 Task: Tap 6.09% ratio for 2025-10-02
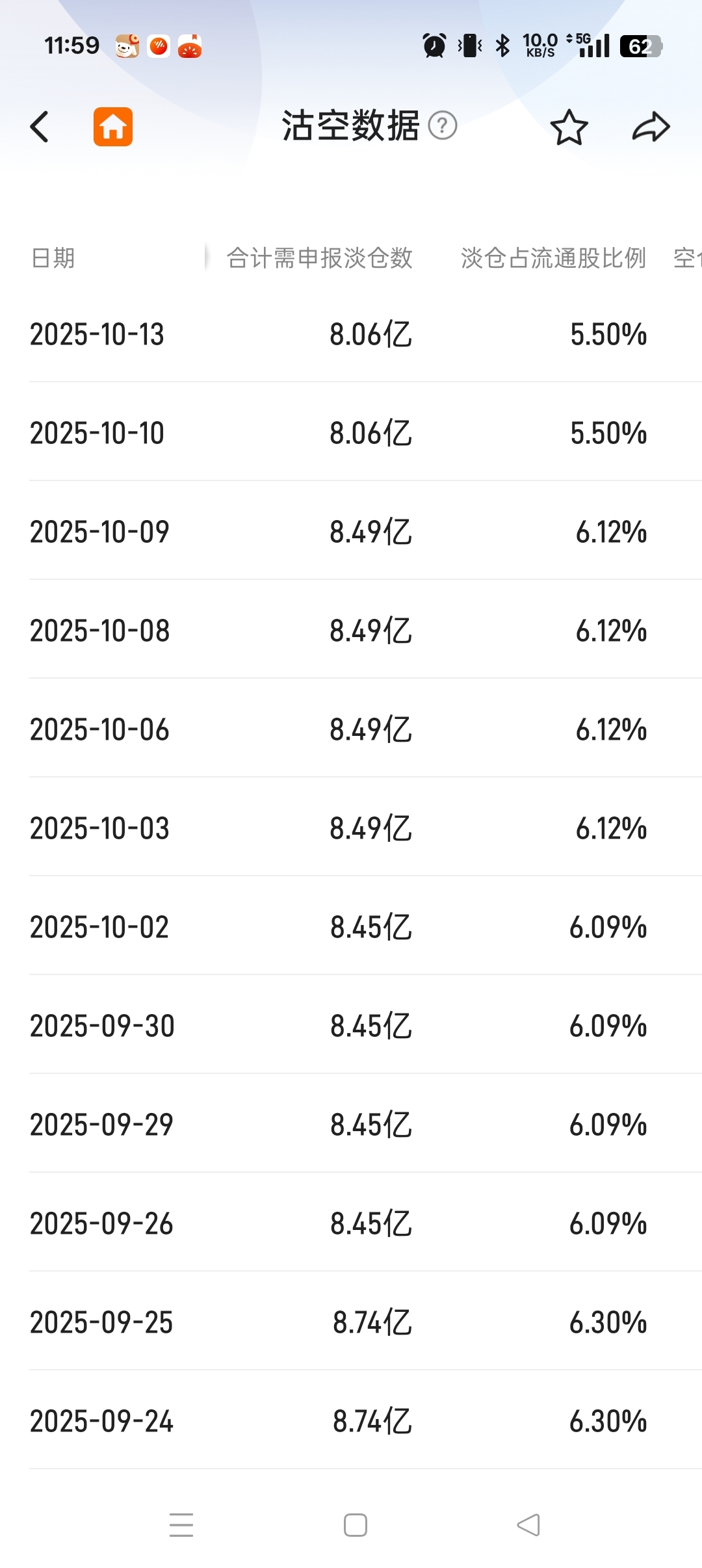(608, 927)
